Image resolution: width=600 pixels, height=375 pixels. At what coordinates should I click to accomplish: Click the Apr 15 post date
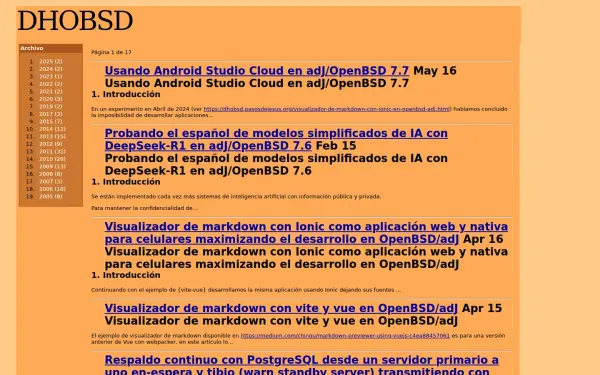[x=482, y=308]
